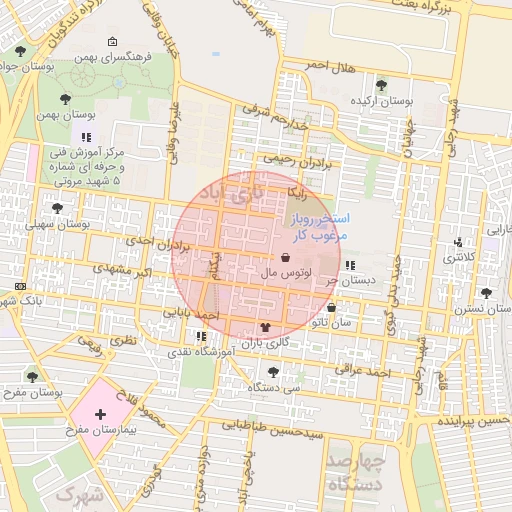Click the tree icon of بوستان مفرح
512x512 pixels.
[32, 377]
